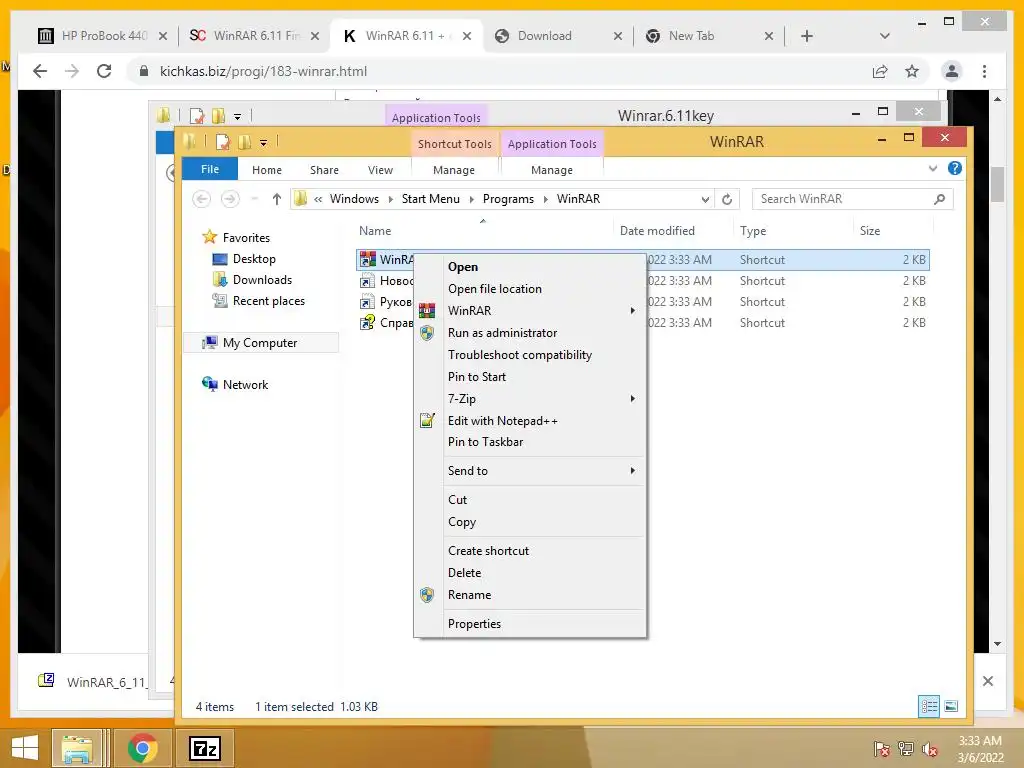Viewport: 1024px width, 768px height.
Task: Click the Programs breadcrumb segment
Action: tap(508, 199)
